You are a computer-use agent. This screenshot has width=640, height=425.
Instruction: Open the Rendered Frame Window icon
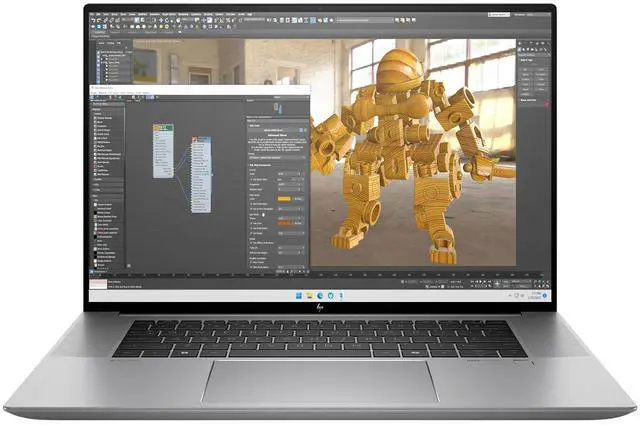pos(325,20)
